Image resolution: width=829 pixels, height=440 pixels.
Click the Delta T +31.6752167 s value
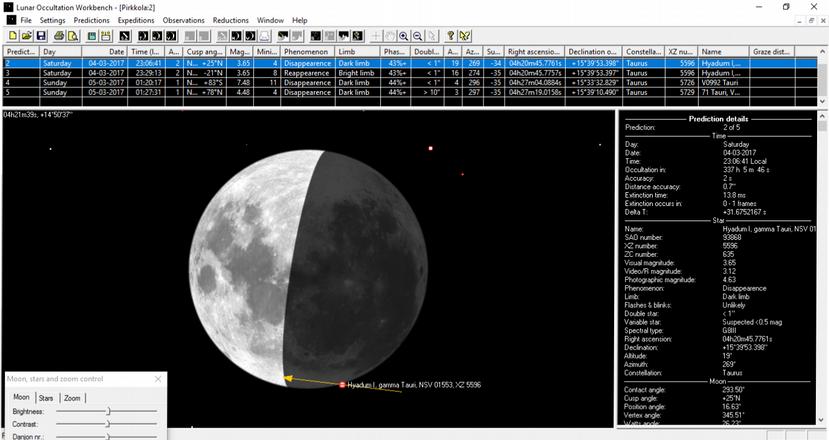point(748,212)
